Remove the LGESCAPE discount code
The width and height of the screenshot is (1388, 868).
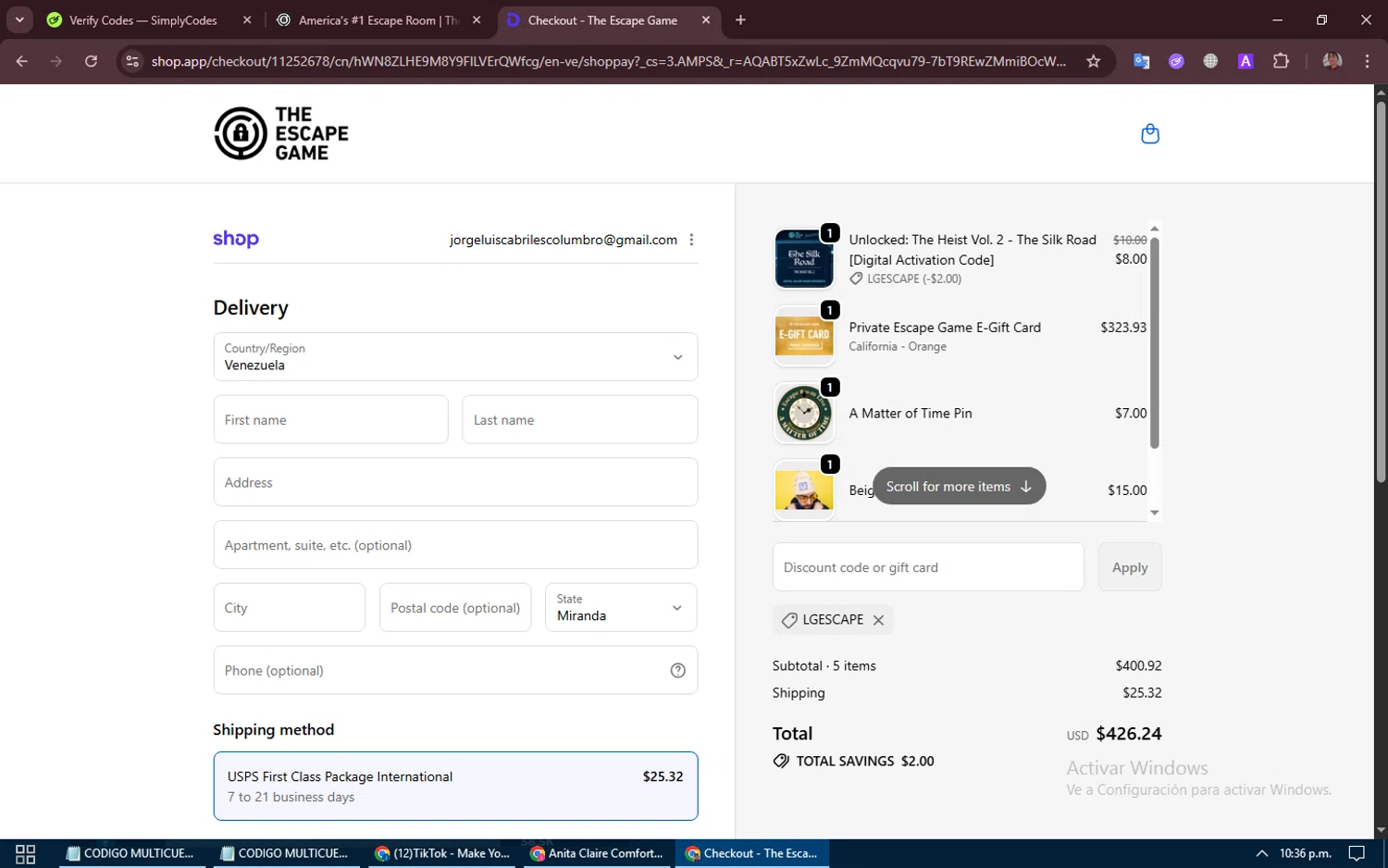tap(878, 620)
